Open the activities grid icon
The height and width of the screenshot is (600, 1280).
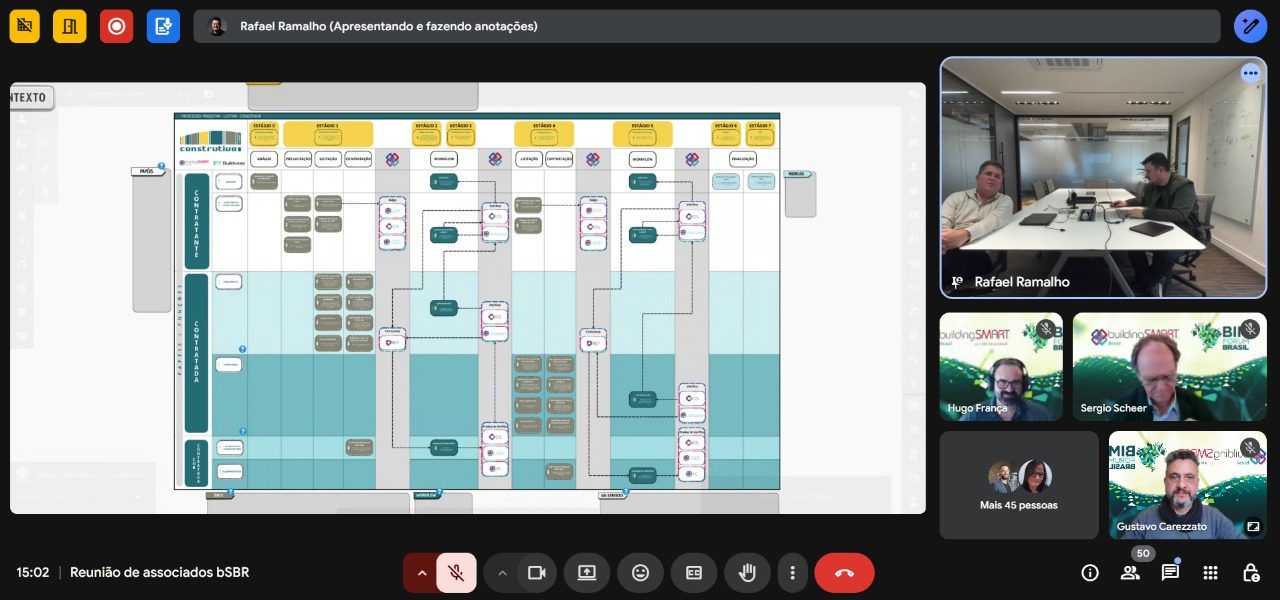coord(1210,573)
